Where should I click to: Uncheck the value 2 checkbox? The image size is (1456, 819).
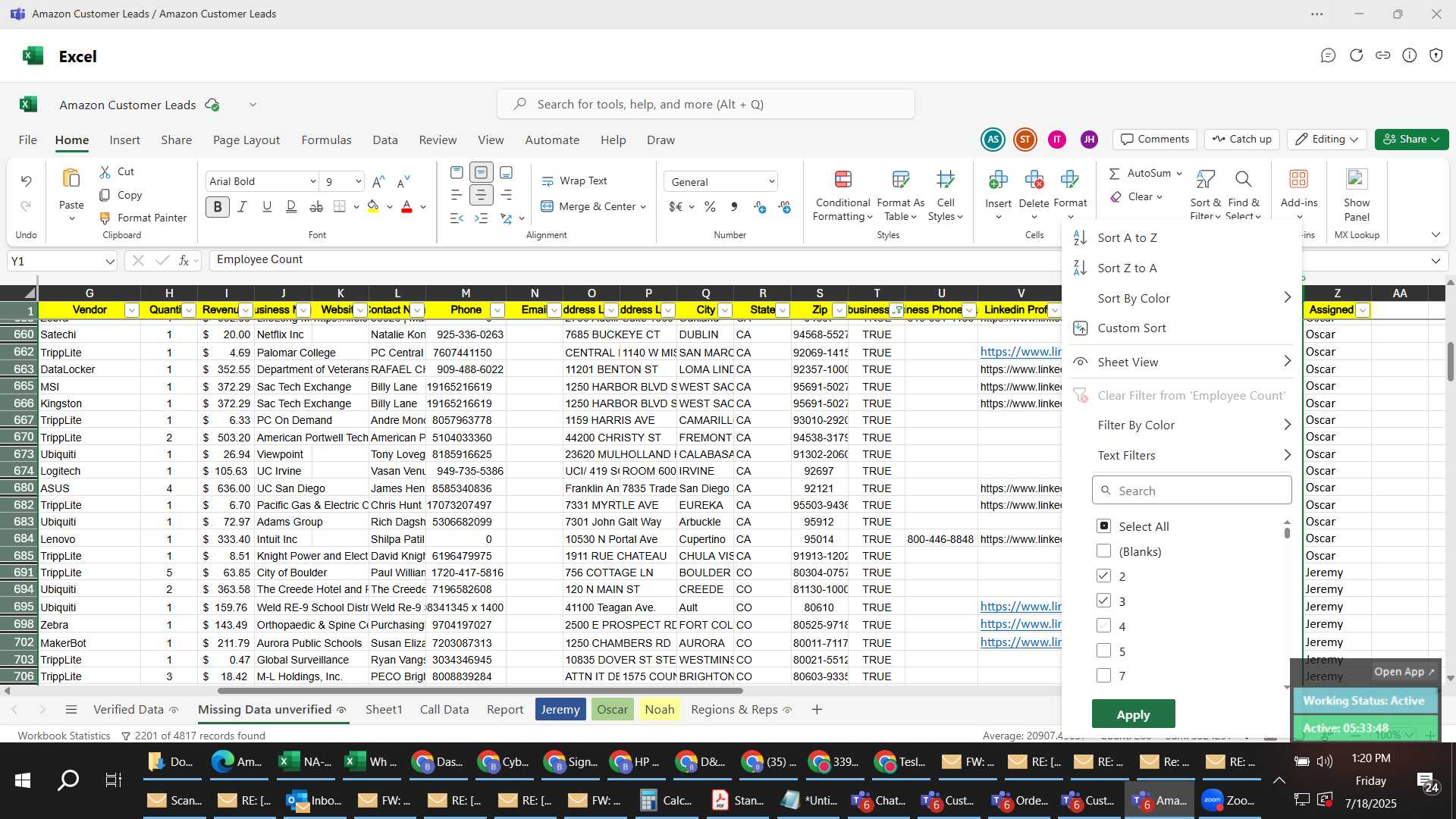[1104, 576]
